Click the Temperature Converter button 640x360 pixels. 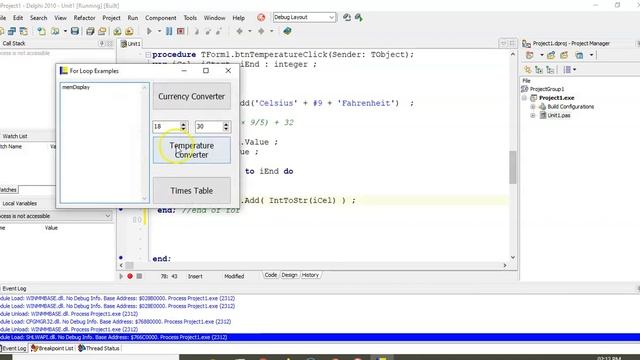(192, 150)
